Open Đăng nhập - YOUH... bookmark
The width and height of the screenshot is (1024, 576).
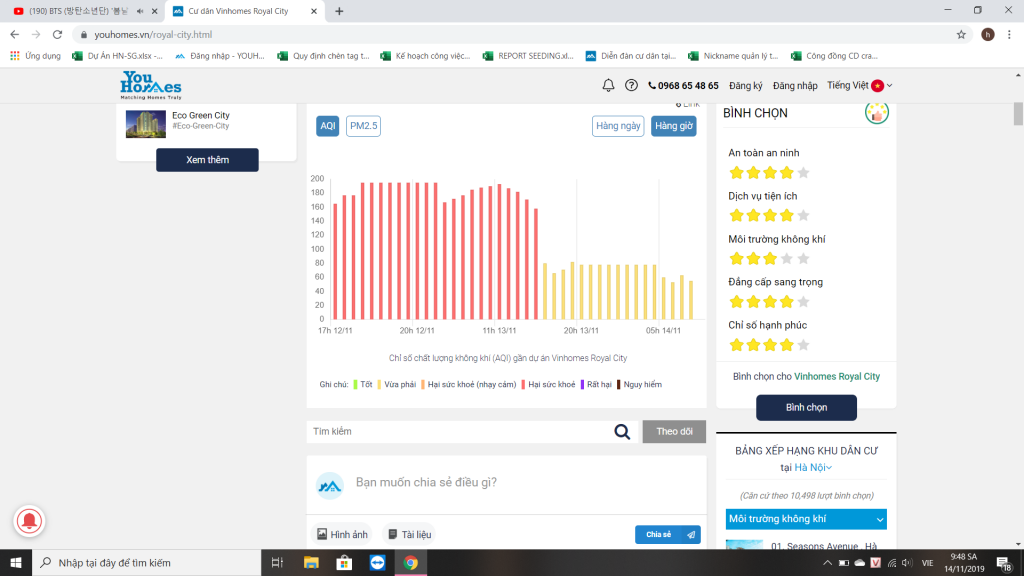point(220,56)
